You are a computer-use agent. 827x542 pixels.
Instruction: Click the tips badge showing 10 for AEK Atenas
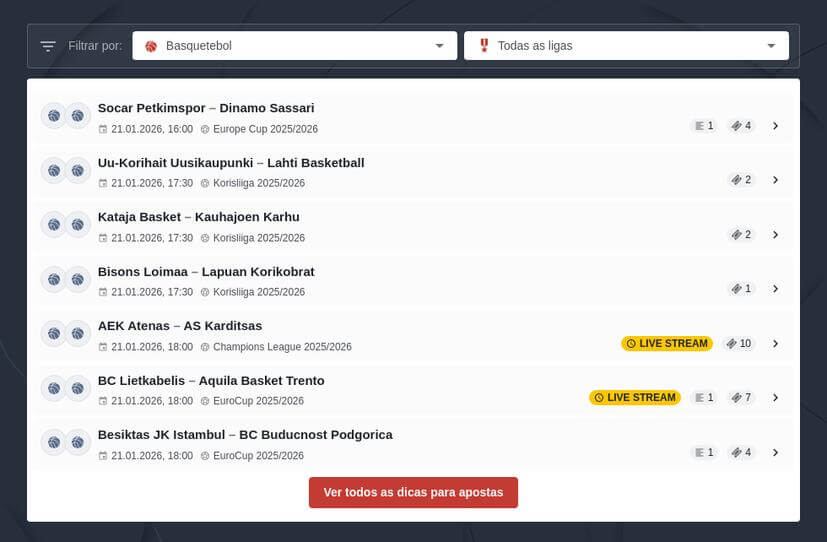tap(739, 343)
